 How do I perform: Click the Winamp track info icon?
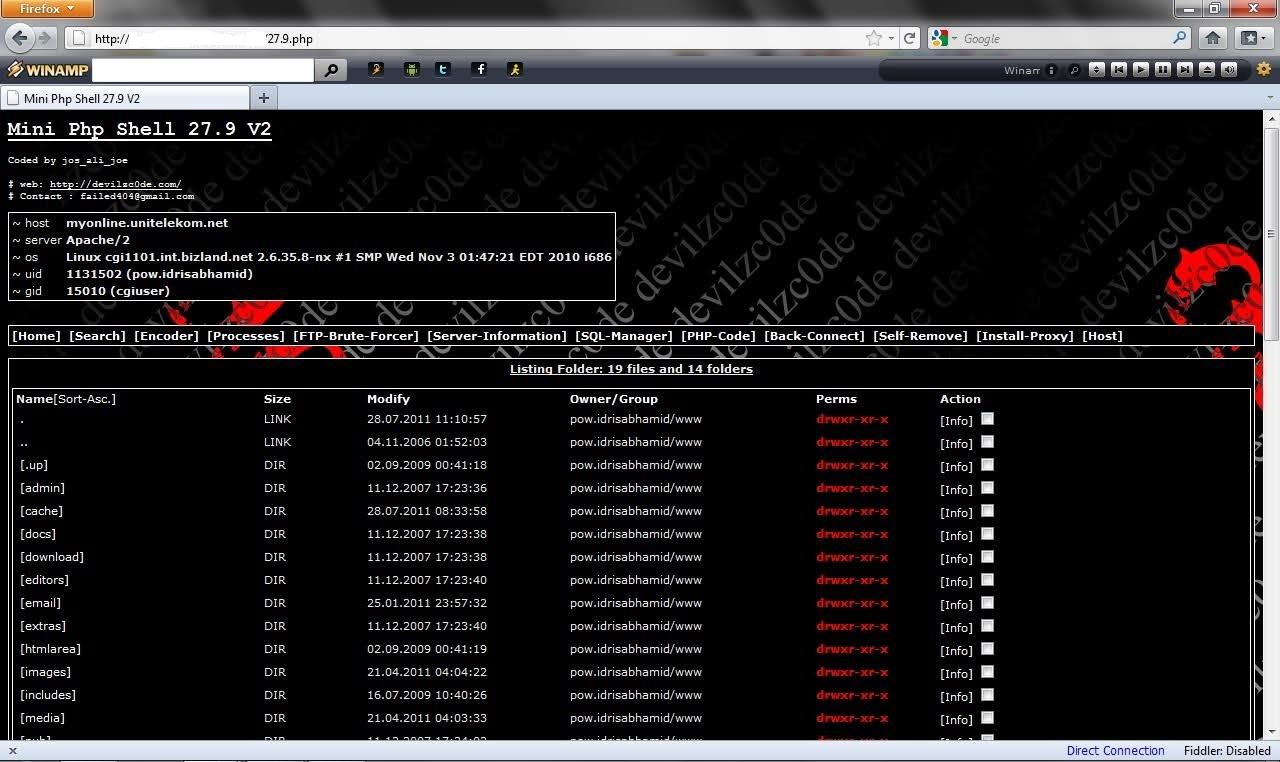(x=1051, y=70)
